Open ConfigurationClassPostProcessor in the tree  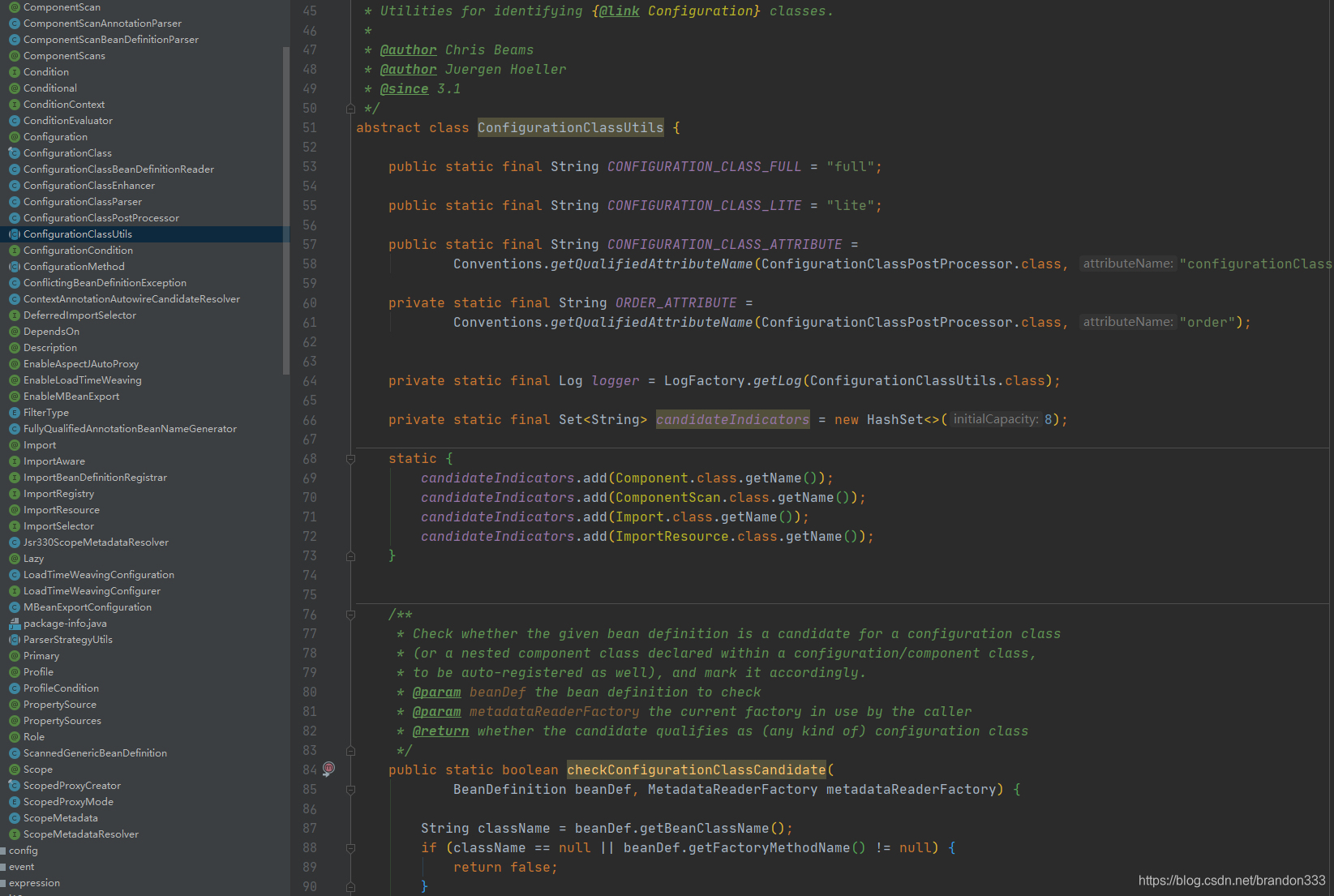101,218
